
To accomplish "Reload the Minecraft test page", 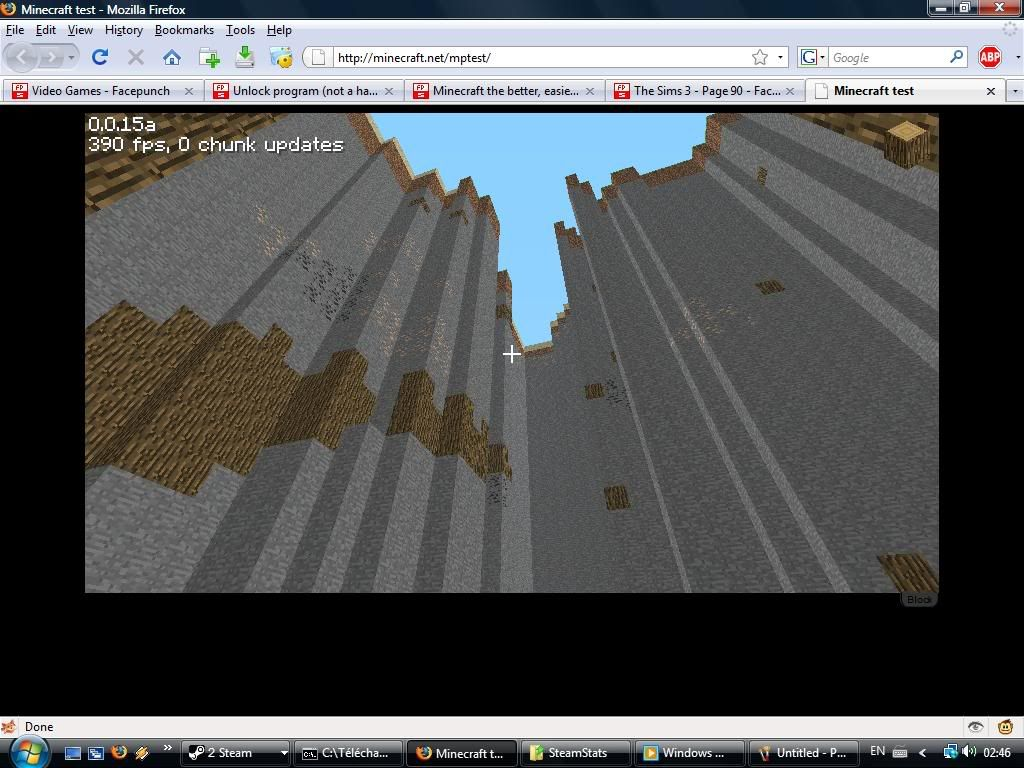I will 99,57.
